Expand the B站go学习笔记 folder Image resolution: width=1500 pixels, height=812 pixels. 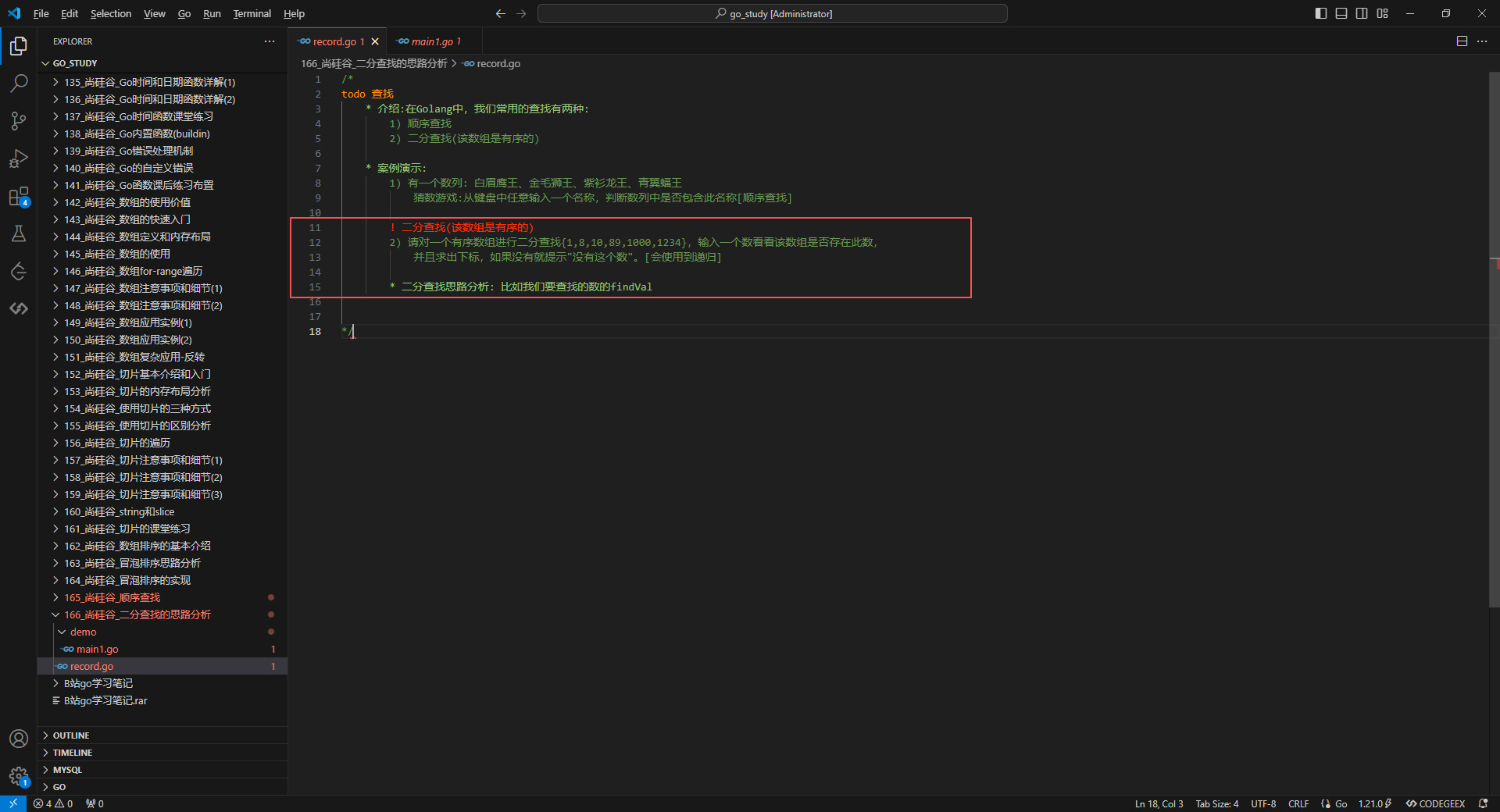click(162, 683)
